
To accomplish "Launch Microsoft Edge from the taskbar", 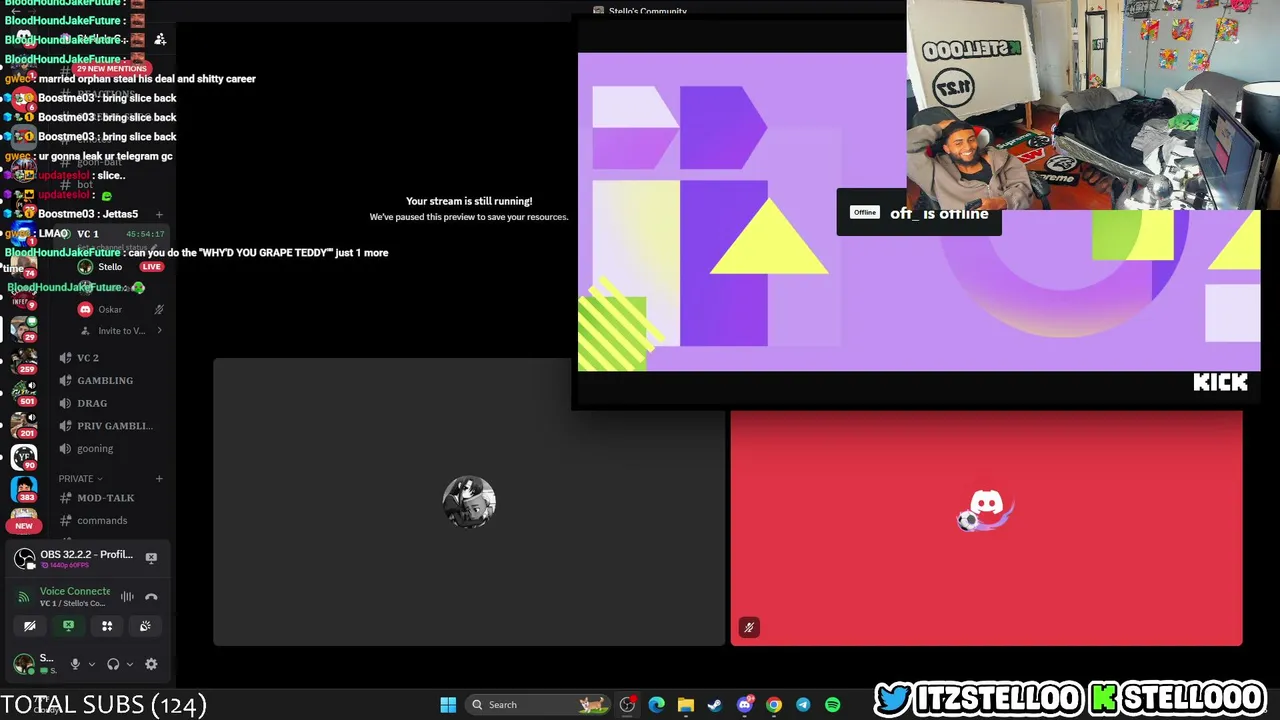I will pyautogui.click(x=656, y=705).
